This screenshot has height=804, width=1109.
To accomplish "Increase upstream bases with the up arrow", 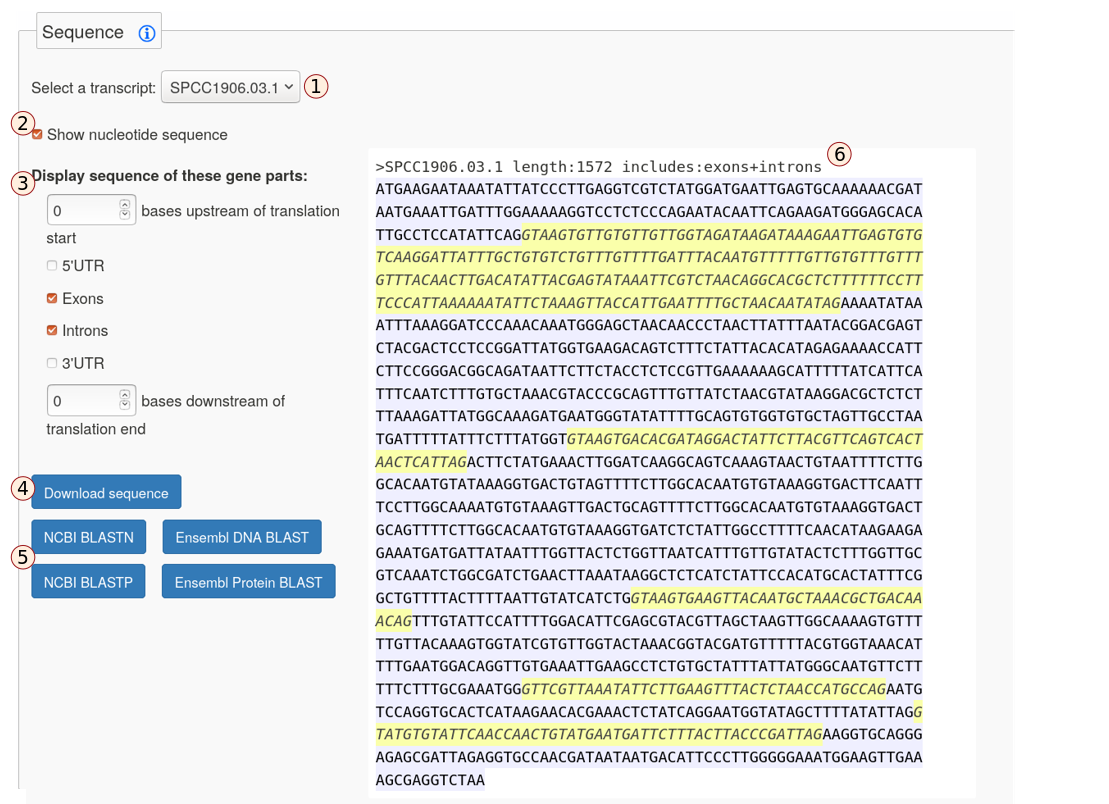I will pyautogui.click(x=125, y=205).
